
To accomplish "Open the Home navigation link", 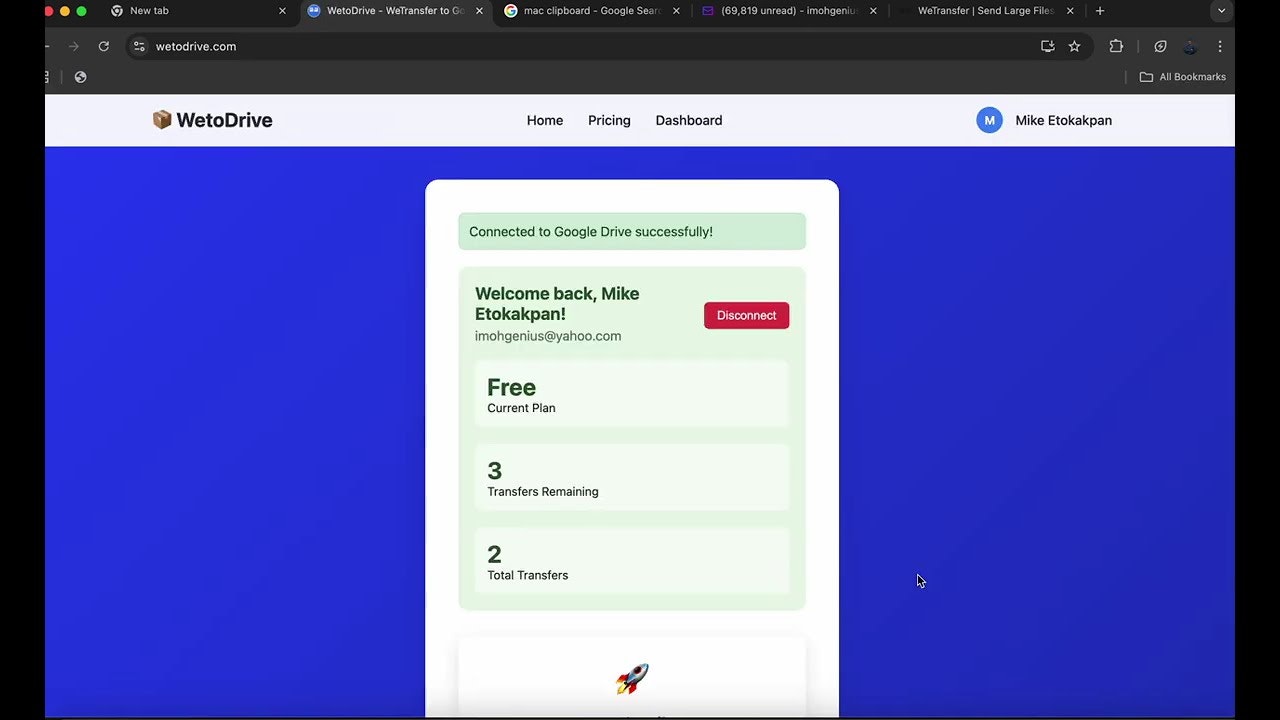I will (x=545, y=120).
